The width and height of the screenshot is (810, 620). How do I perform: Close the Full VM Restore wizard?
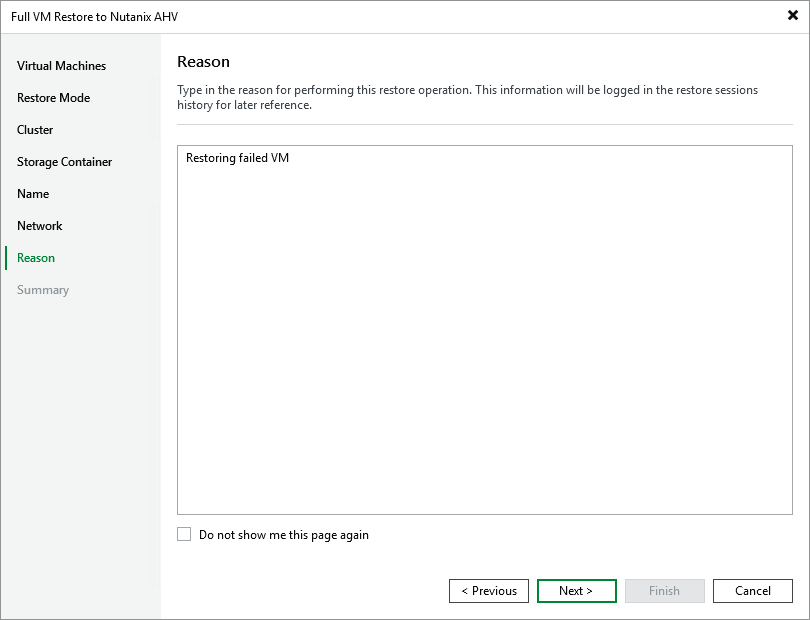(x=791, y=15)
